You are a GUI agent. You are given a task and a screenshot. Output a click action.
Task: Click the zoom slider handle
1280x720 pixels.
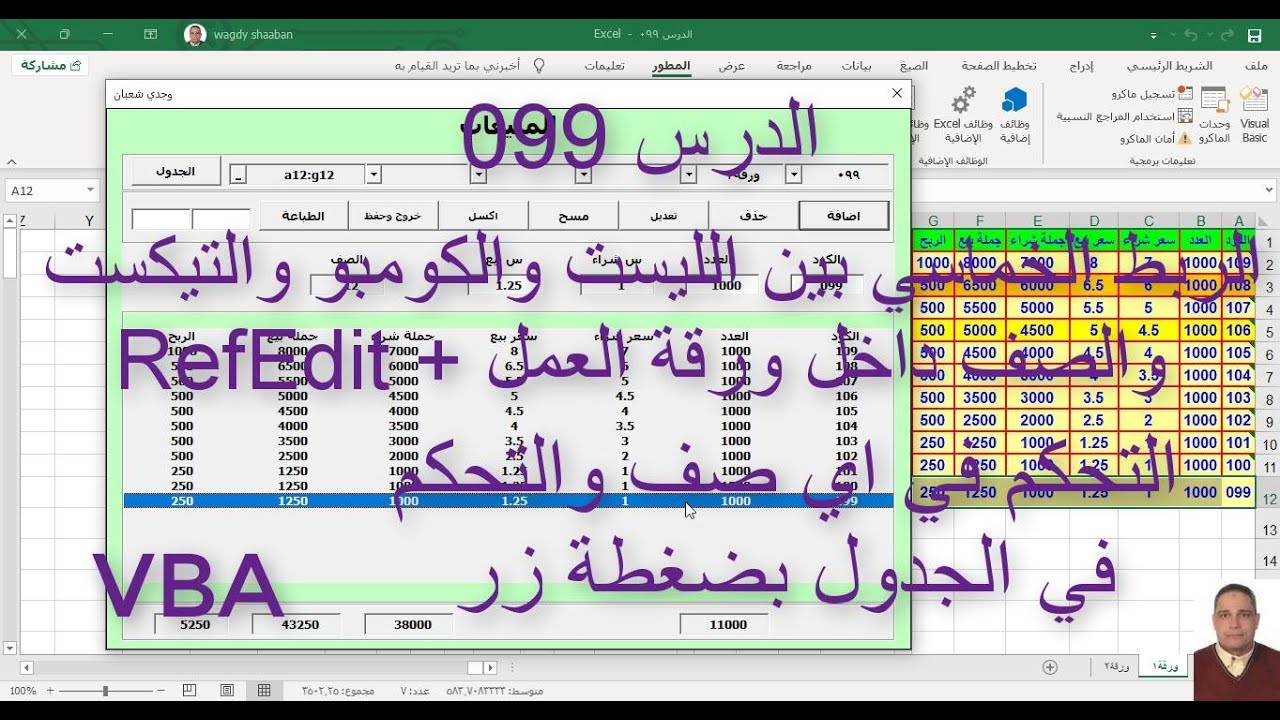(105, 691)
